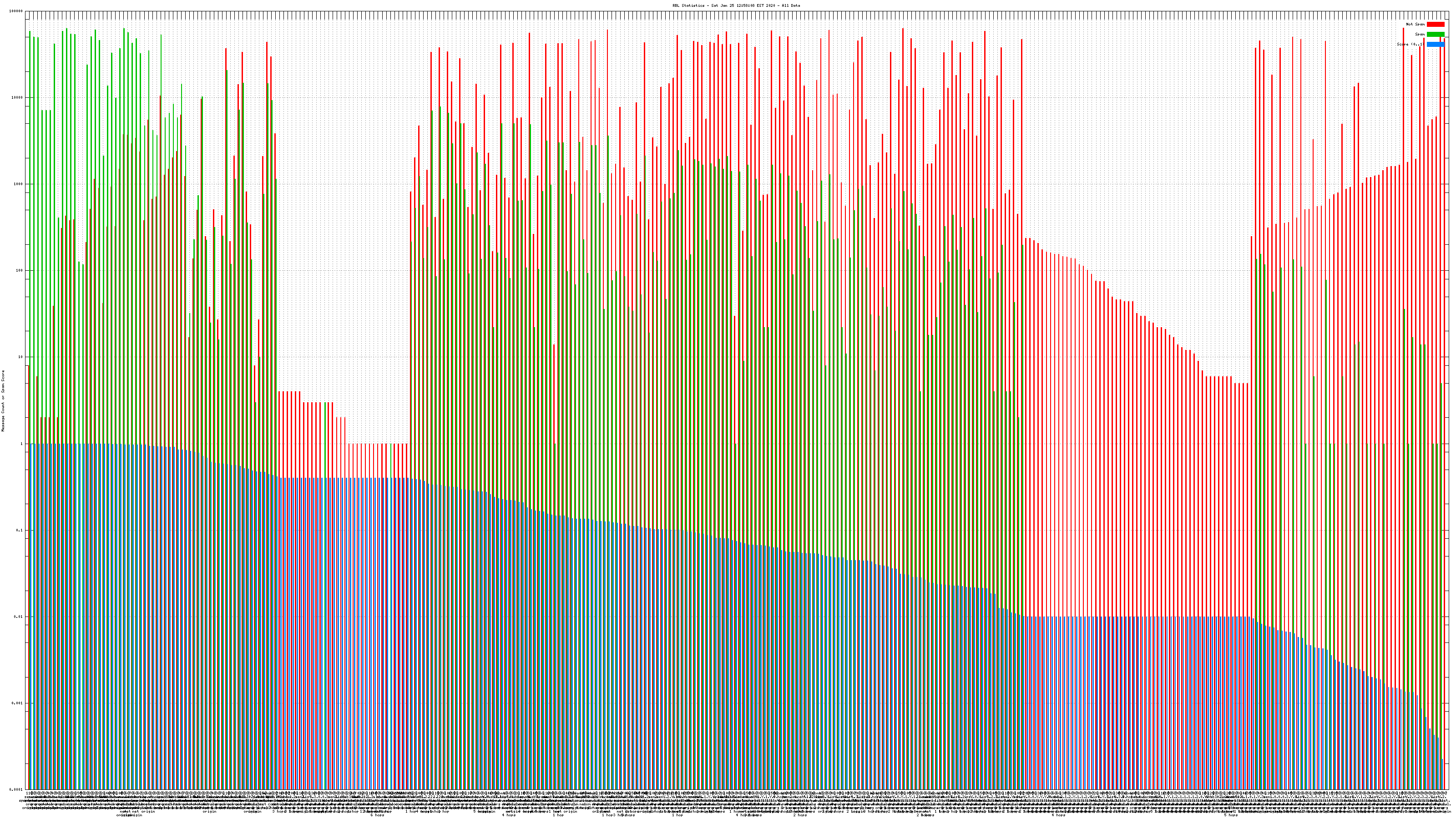Click the Message Count or Spam Score axis title
The image size is (1456, 819).
[x=3, y=401]
